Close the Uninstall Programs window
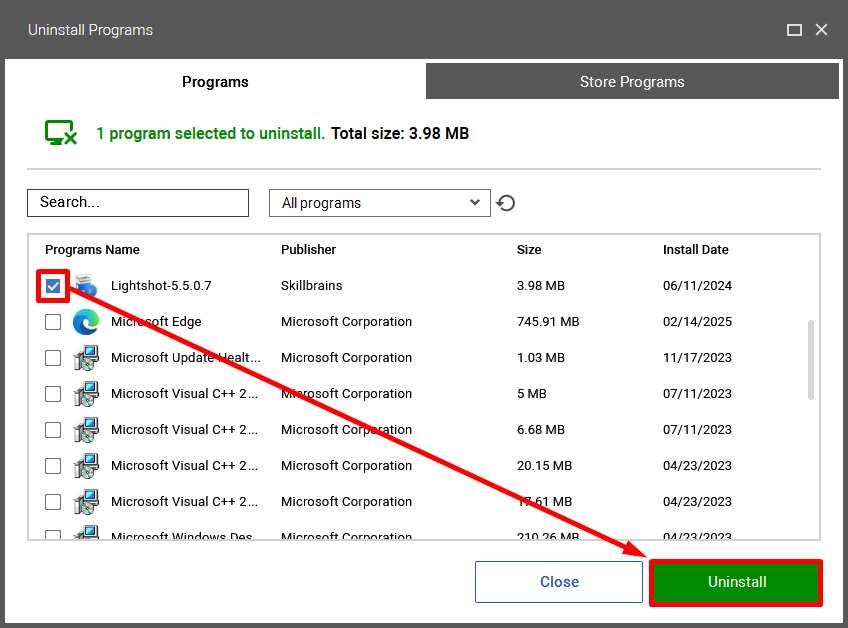 coord(822,30)
